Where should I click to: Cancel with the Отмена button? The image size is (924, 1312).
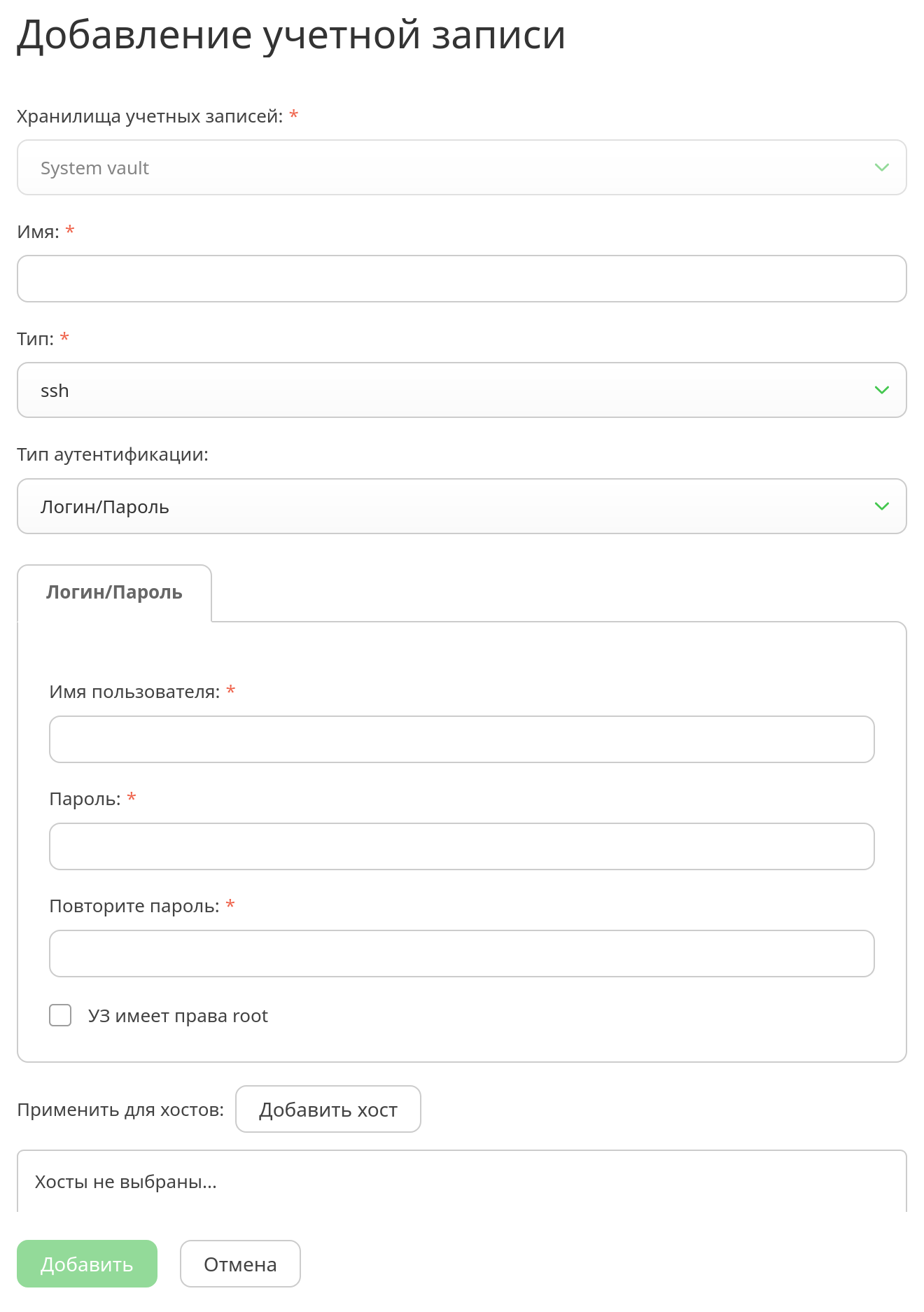click(240, 1264)
